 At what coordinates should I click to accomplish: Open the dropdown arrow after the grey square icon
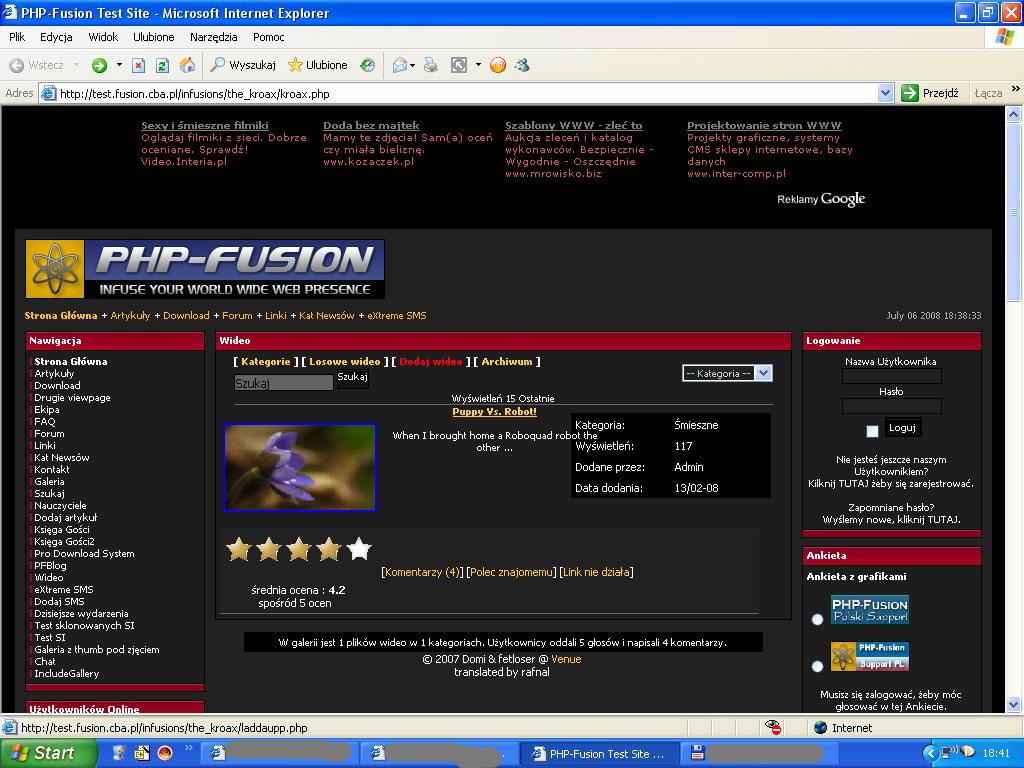[478, 65]
